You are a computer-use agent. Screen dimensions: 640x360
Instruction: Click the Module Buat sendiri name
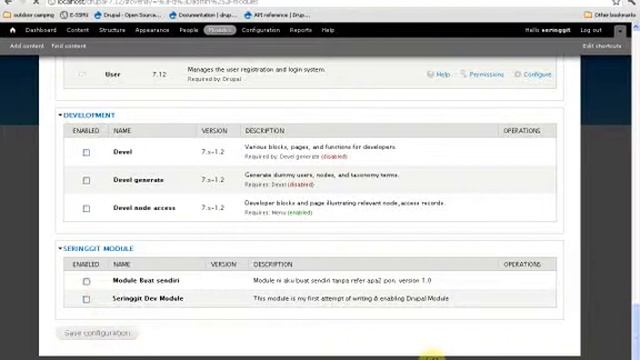(x=146, y=281)
